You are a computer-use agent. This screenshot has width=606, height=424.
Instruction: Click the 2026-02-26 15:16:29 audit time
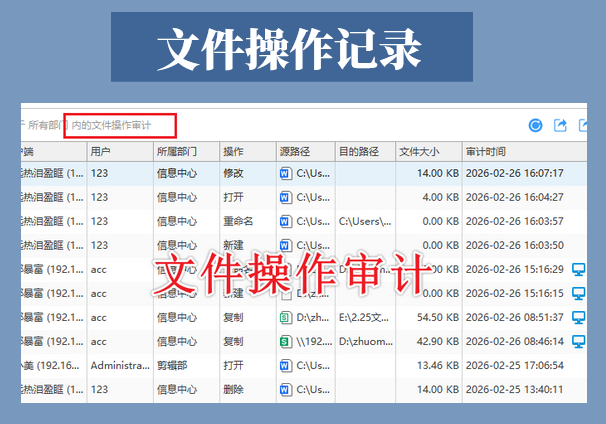pyautogui.click(x=514, y=269)
